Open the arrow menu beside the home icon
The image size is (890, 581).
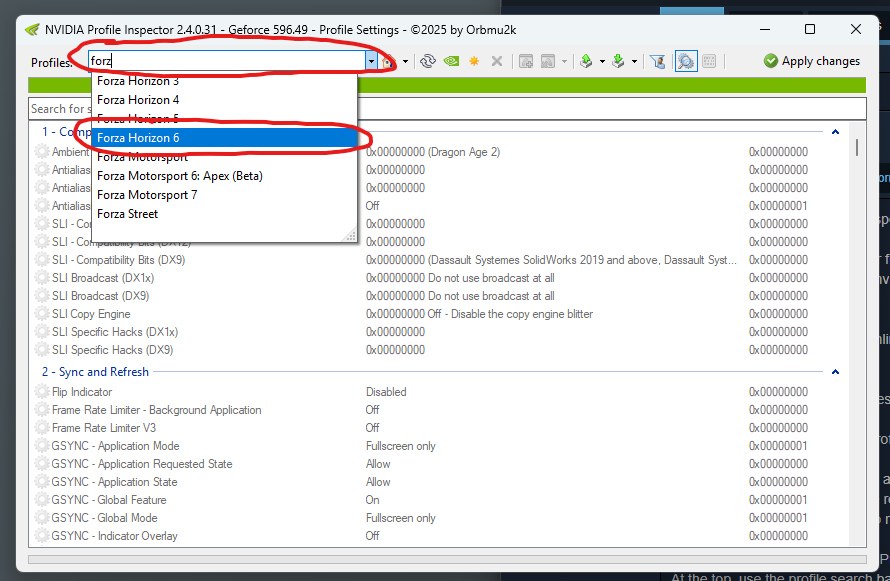coord(405,61)
